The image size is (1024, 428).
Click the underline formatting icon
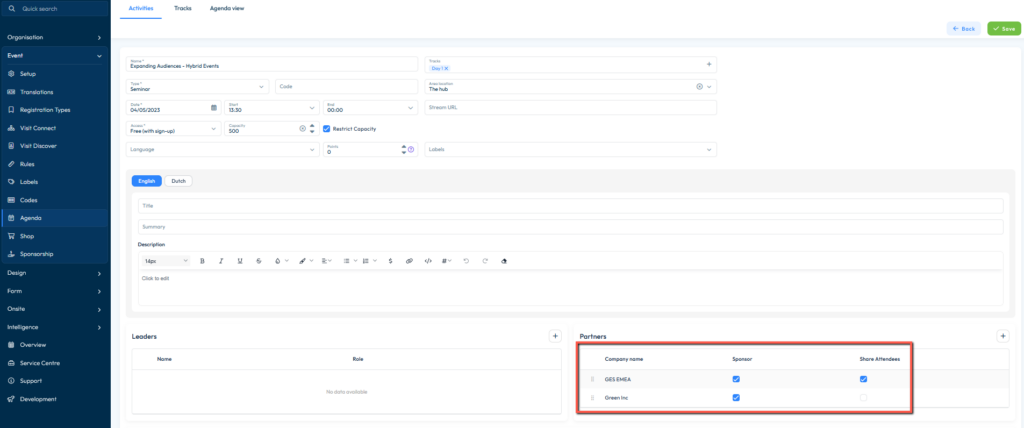click(x=240, y=261)
